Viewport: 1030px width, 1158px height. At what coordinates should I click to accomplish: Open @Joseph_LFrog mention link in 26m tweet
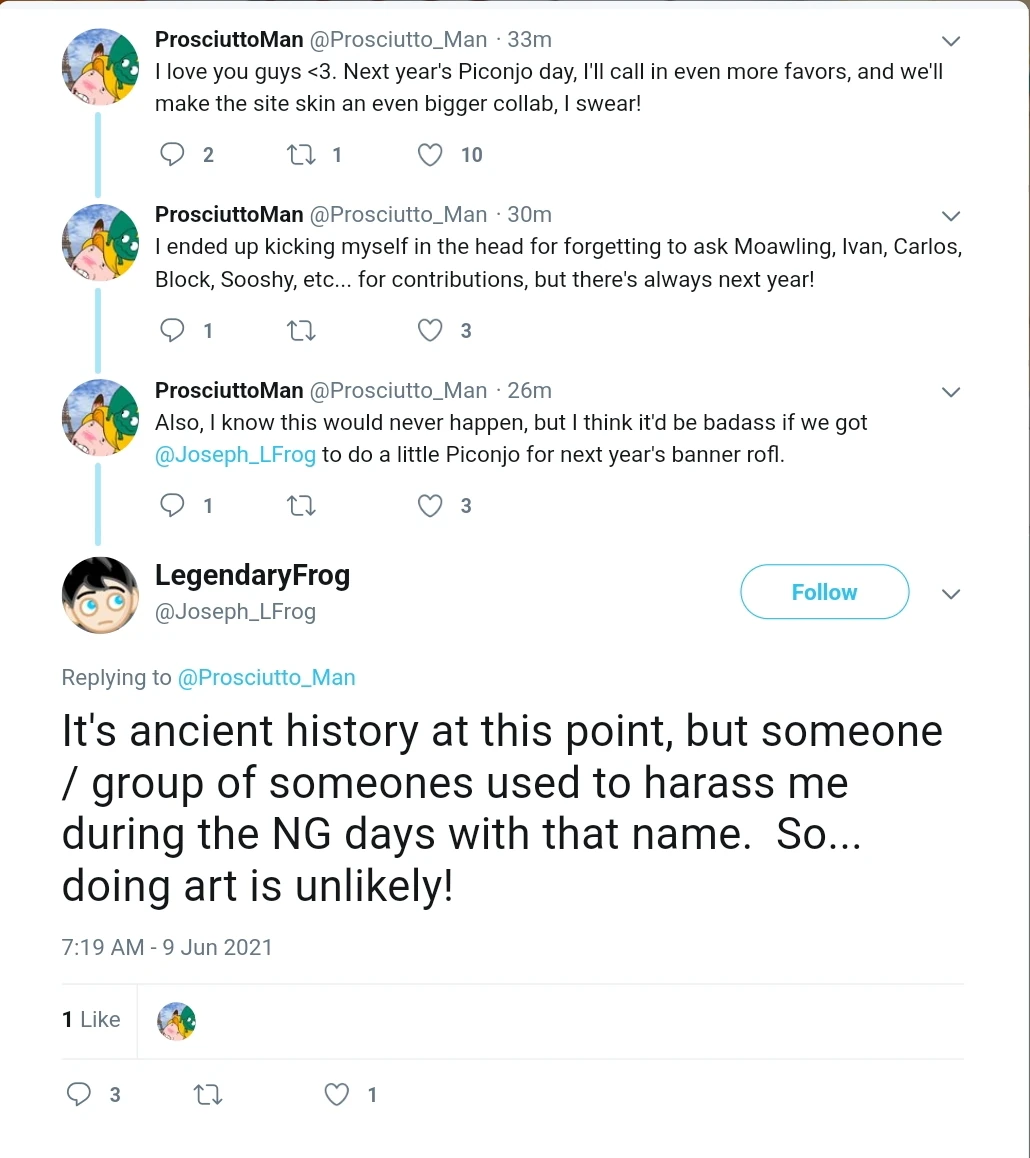pyautogui.click(x=235, y=455)
